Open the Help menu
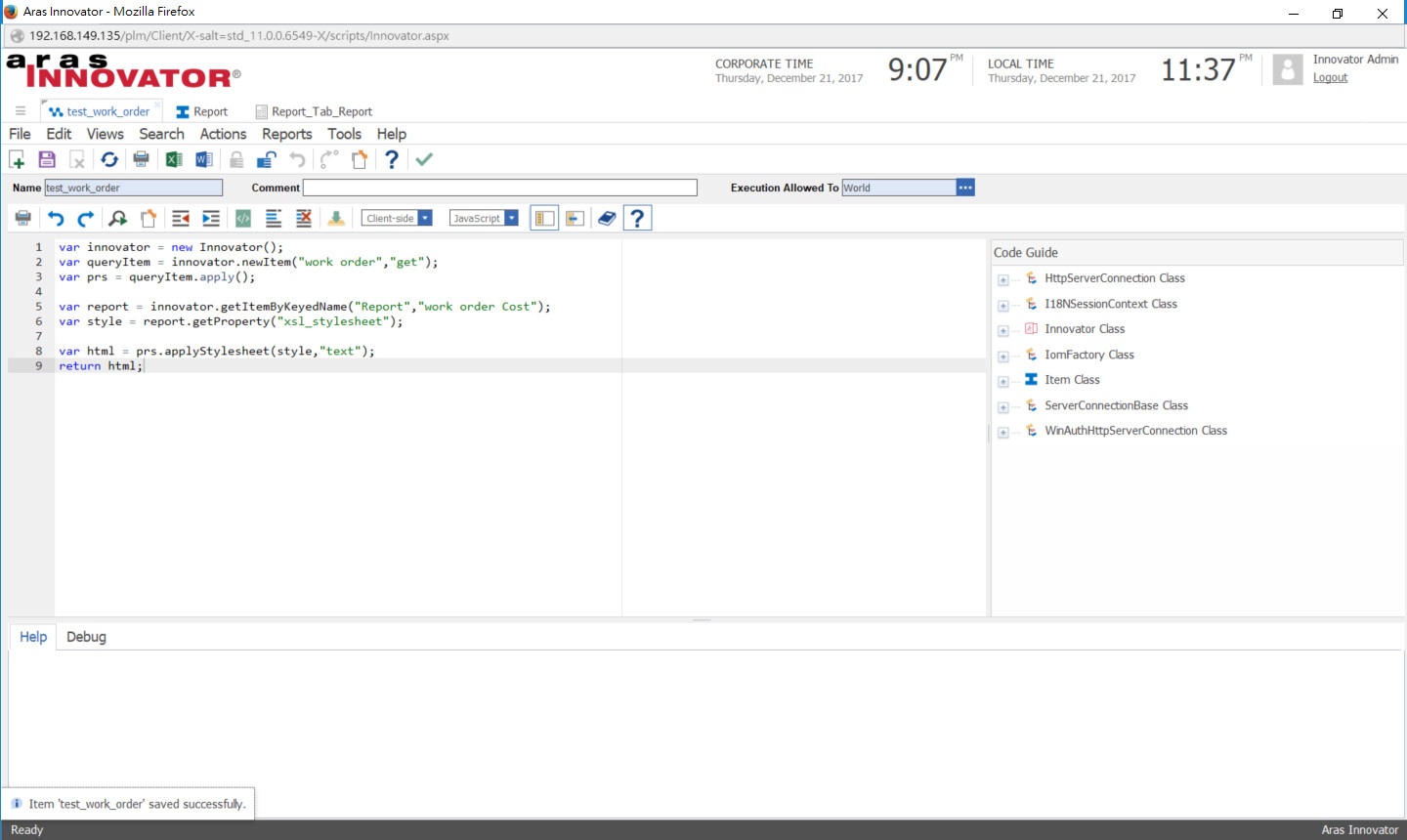The height and width of the screenshot is (840, 1407). pos(392,134)
